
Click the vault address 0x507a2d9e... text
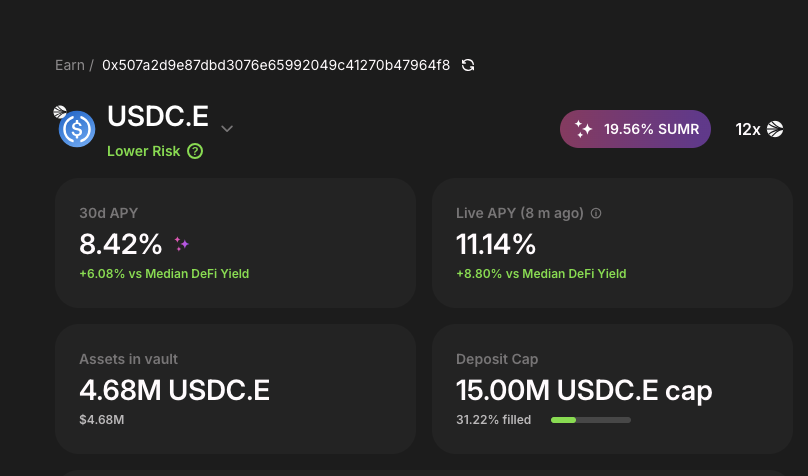[276, 65]
